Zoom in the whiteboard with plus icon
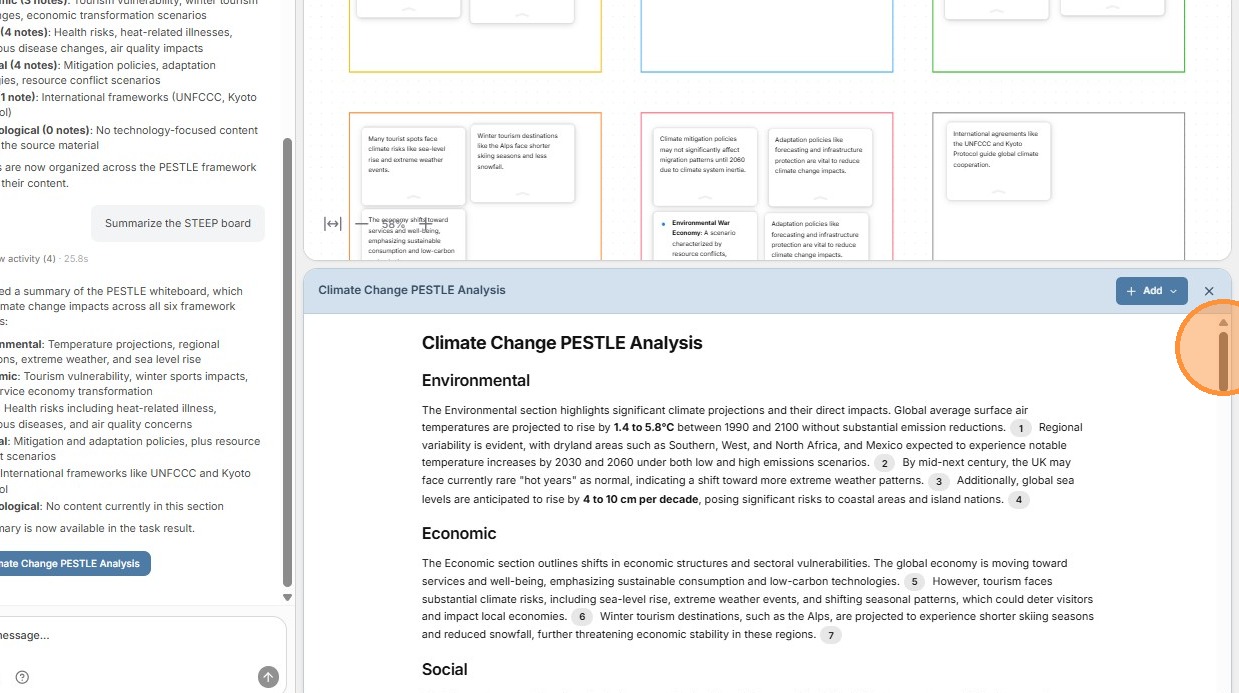1239x693 pixels. pyautogui.click(x=425, y=224)
